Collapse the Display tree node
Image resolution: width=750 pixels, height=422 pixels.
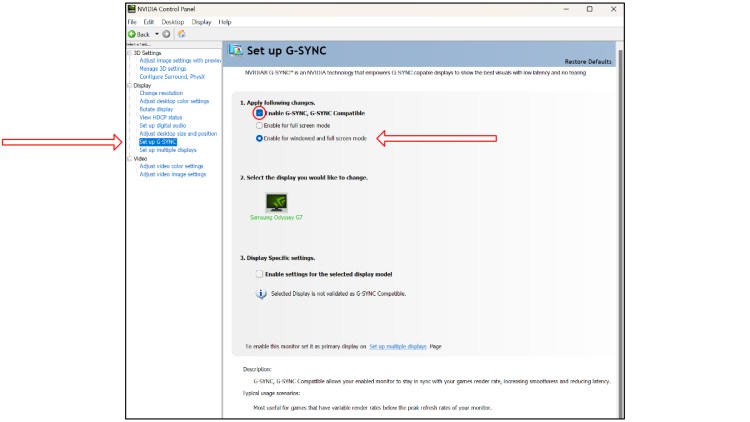point(129,85)
